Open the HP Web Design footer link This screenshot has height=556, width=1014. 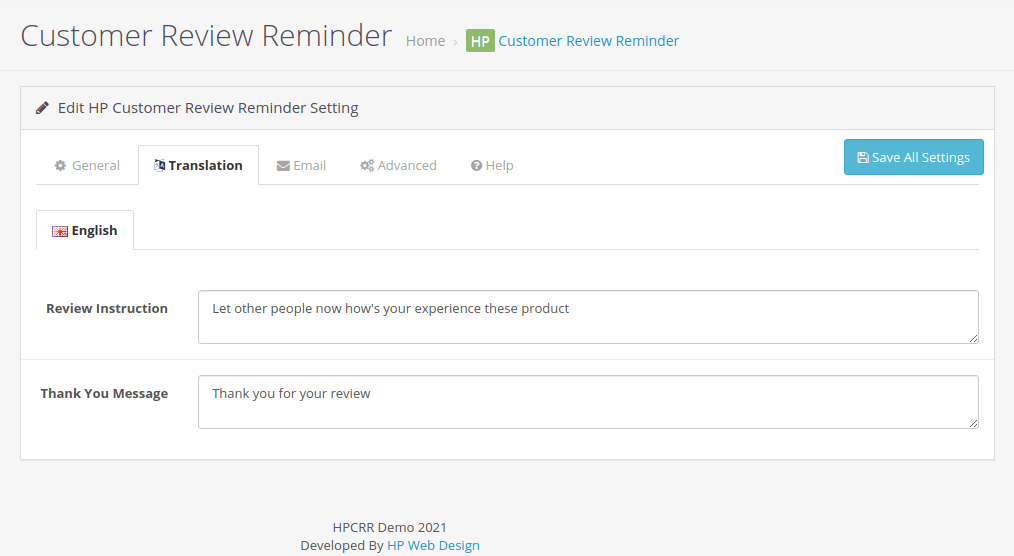click(433, 545)
